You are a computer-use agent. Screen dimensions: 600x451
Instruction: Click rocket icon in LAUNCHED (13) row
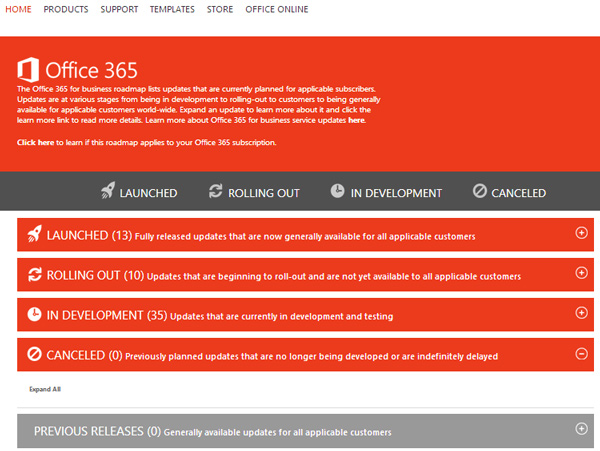click(34, 234)
